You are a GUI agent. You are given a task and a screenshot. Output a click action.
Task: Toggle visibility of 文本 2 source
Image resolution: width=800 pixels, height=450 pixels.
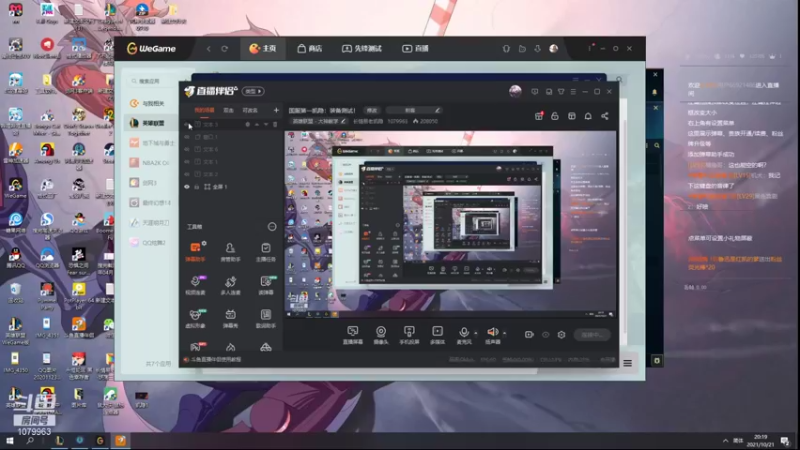[187, 174]
